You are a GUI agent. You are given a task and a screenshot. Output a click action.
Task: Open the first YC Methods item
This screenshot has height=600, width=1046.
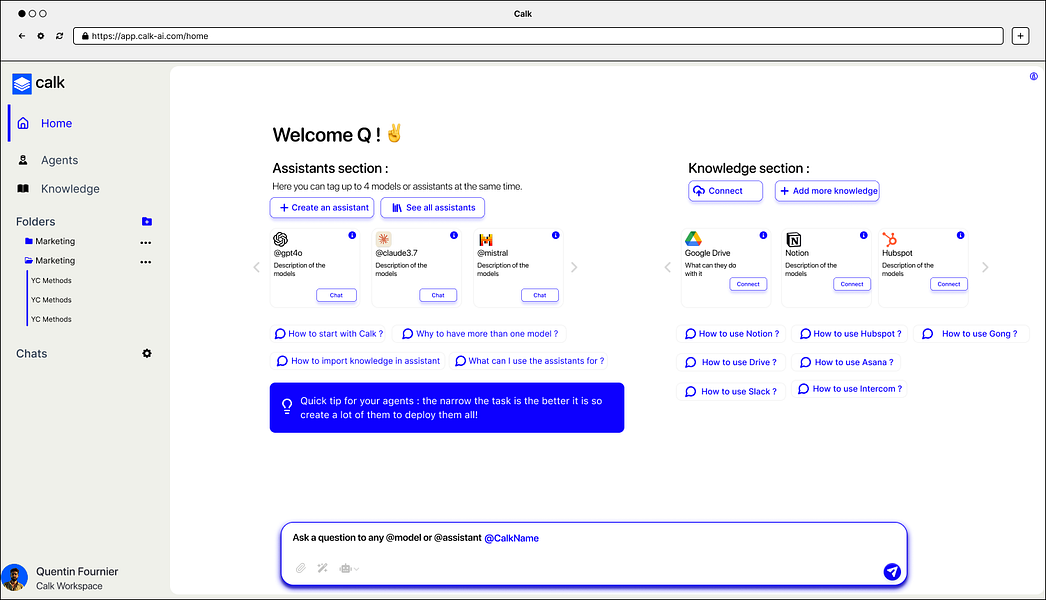click(x=51, y=281)
